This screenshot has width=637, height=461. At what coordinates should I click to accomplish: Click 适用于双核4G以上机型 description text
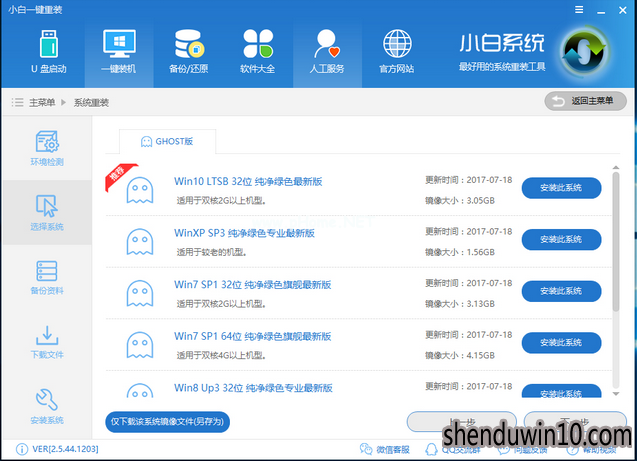point(221,355)
